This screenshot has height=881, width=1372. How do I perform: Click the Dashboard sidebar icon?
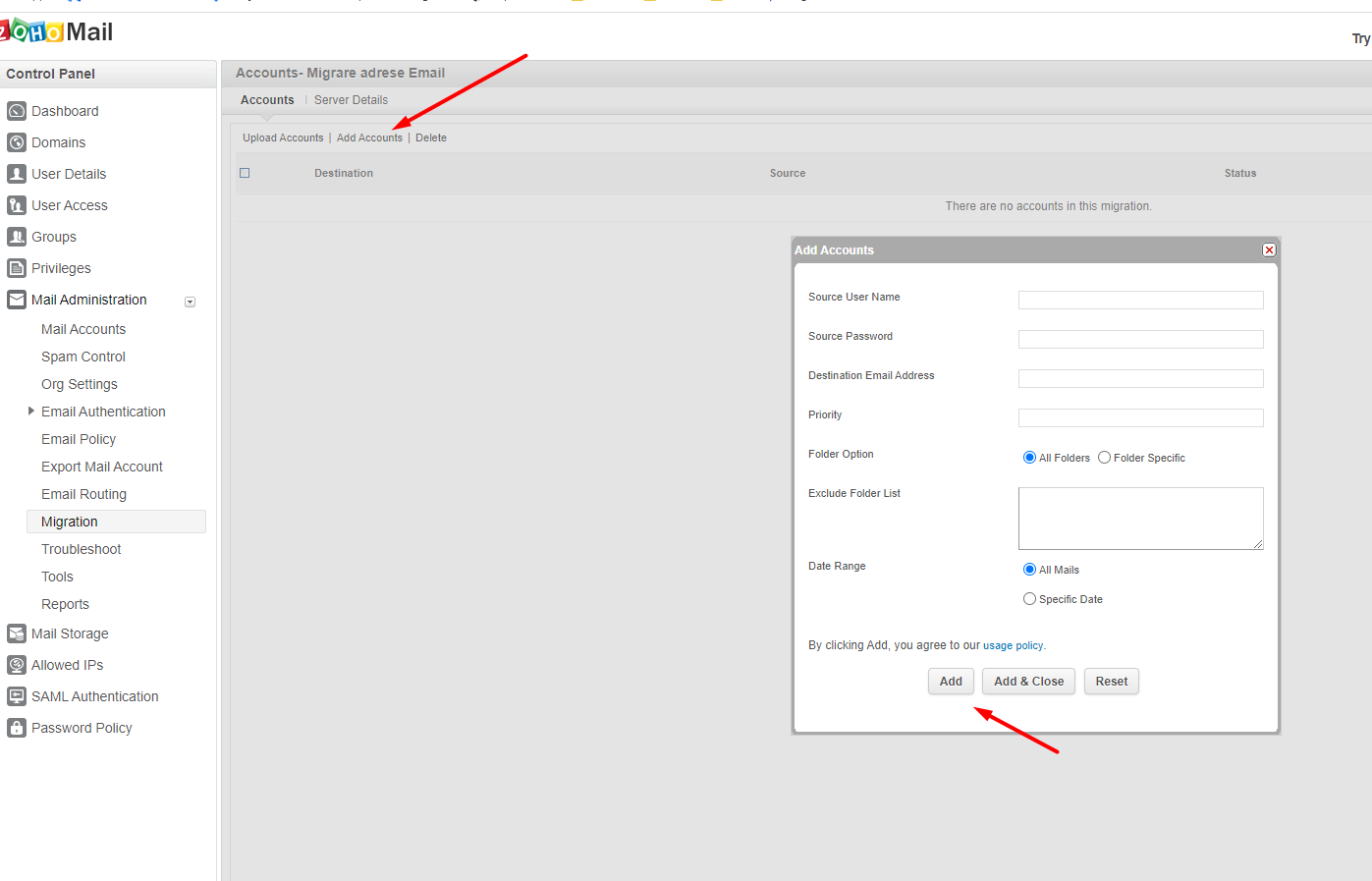[x=16, y=111]
